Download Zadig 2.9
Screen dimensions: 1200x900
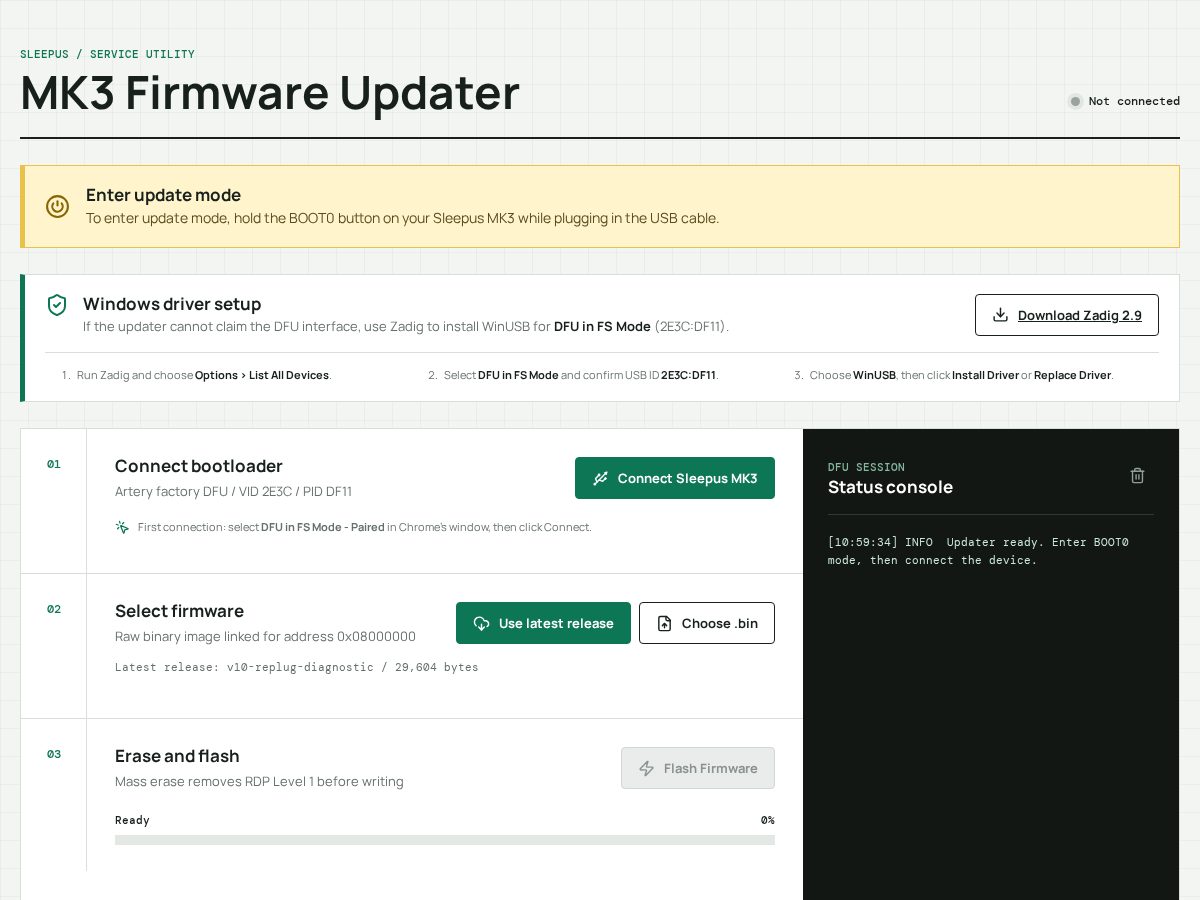(1067, 315)
